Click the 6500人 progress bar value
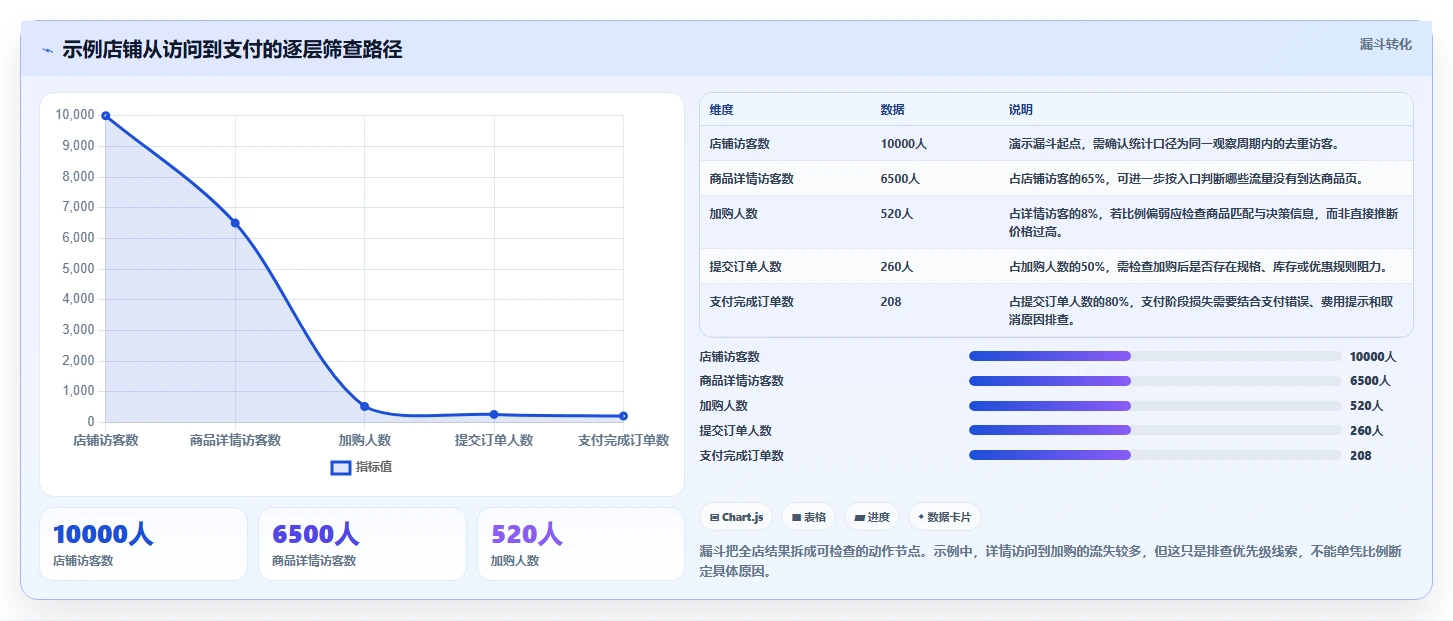 [x=1370, y=381]
